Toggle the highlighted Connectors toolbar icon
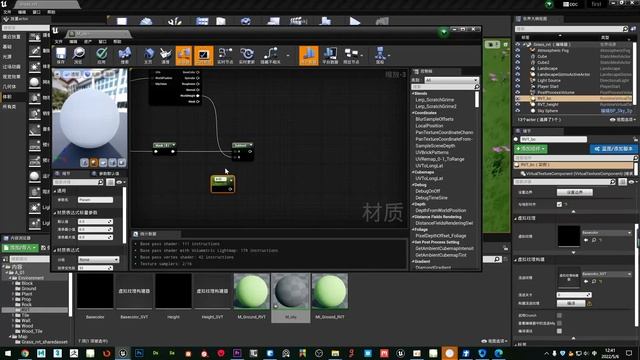Image resolution: width=640 pixels, height=360 pixels. 184,56
